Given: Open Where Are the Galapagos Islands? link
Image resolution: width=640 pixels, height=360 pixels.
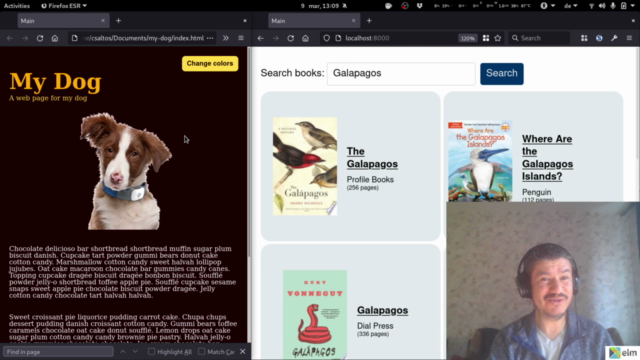Looking at the screenshot, I should (x=547, y=158).
